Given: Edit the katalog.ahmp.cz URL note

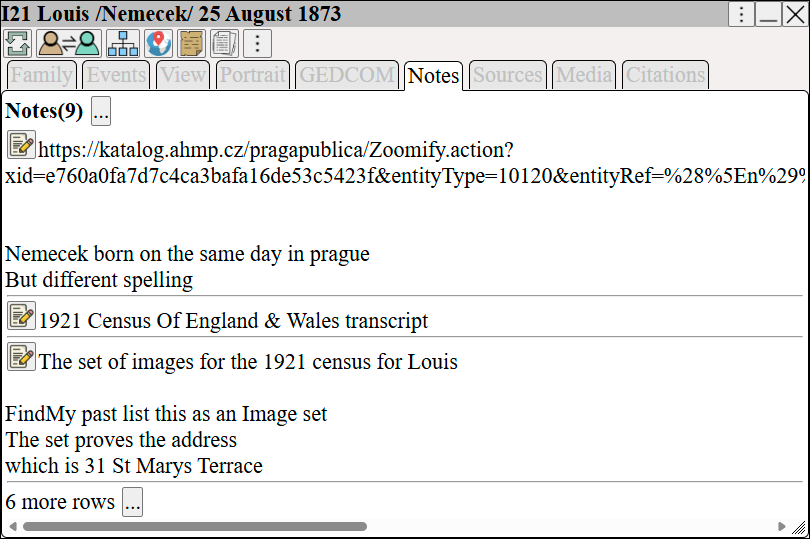Looking at the screenshot, I should pos(21,145).
